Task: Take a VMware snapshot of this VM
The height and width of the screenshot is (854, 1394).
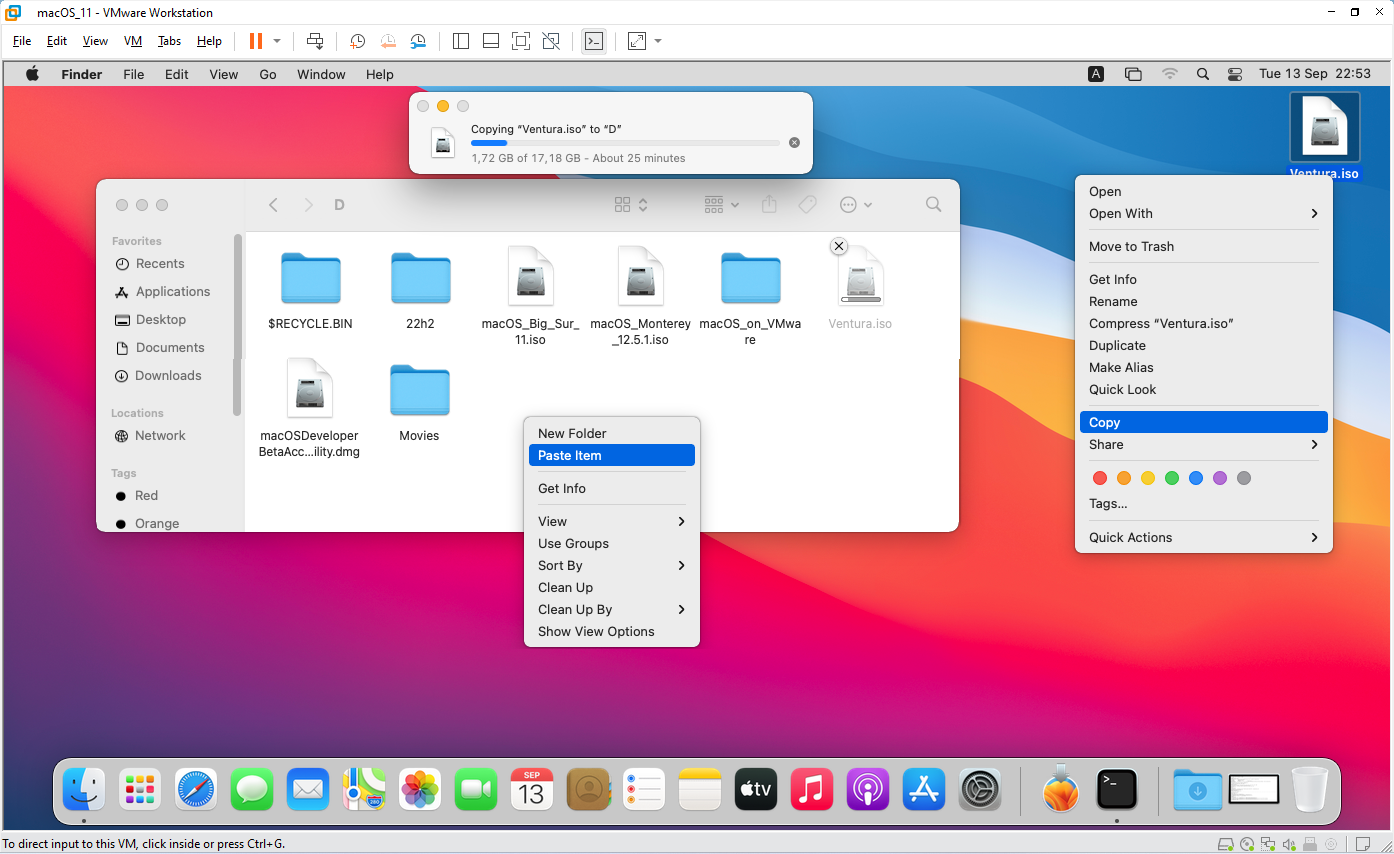Action: 358,41
